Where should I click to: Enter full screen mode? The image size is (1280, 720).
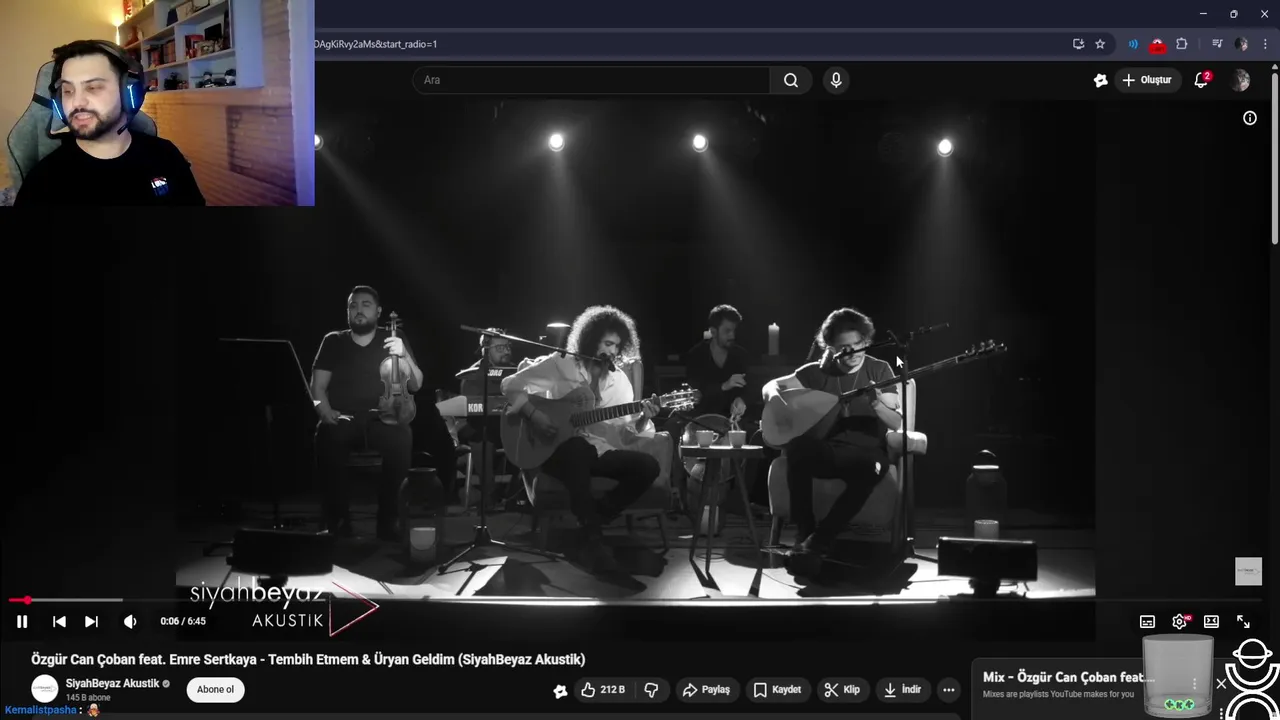[1243, 622]
